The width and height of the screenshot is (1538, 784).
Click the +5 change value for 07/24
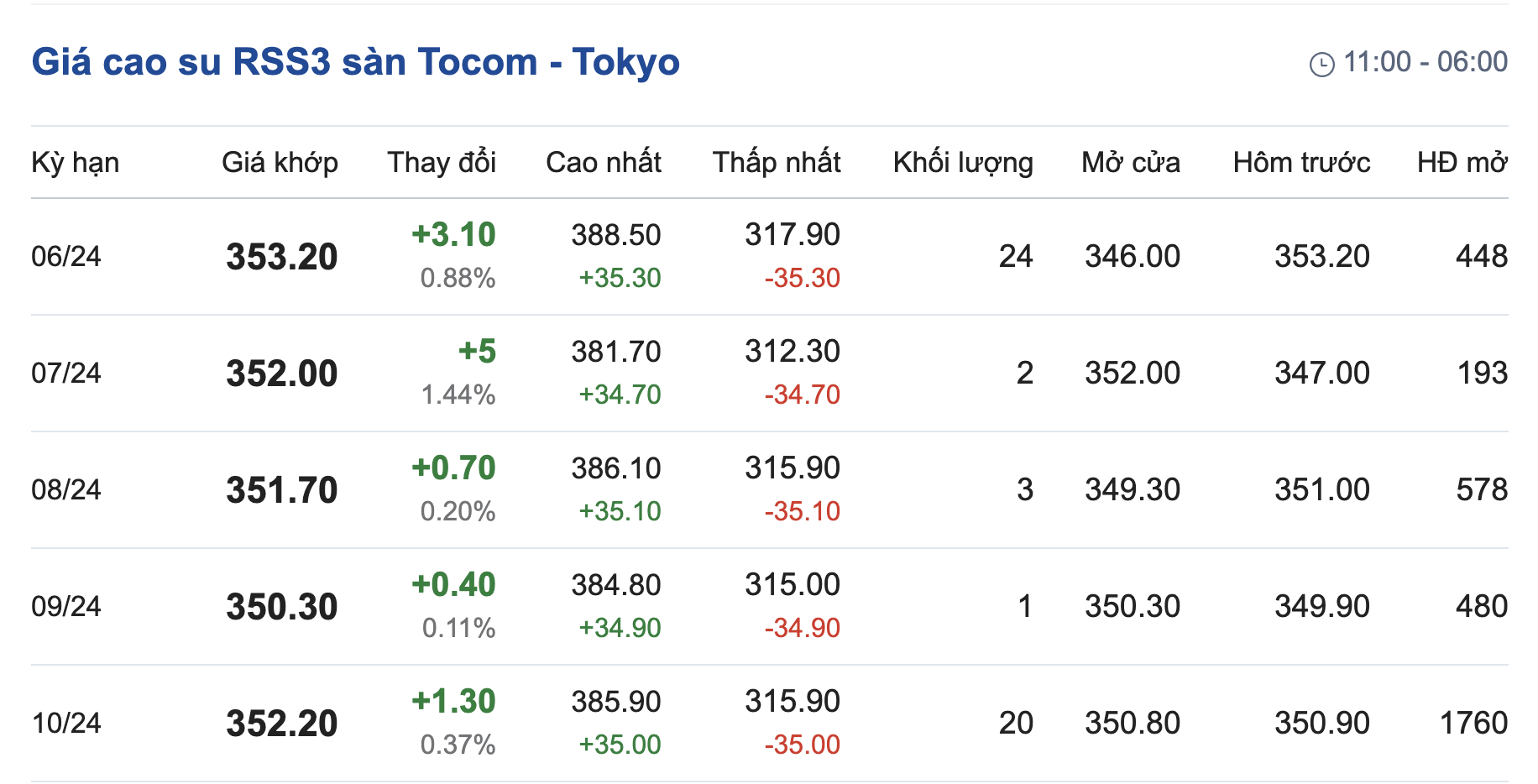click(x=477, y=351)
